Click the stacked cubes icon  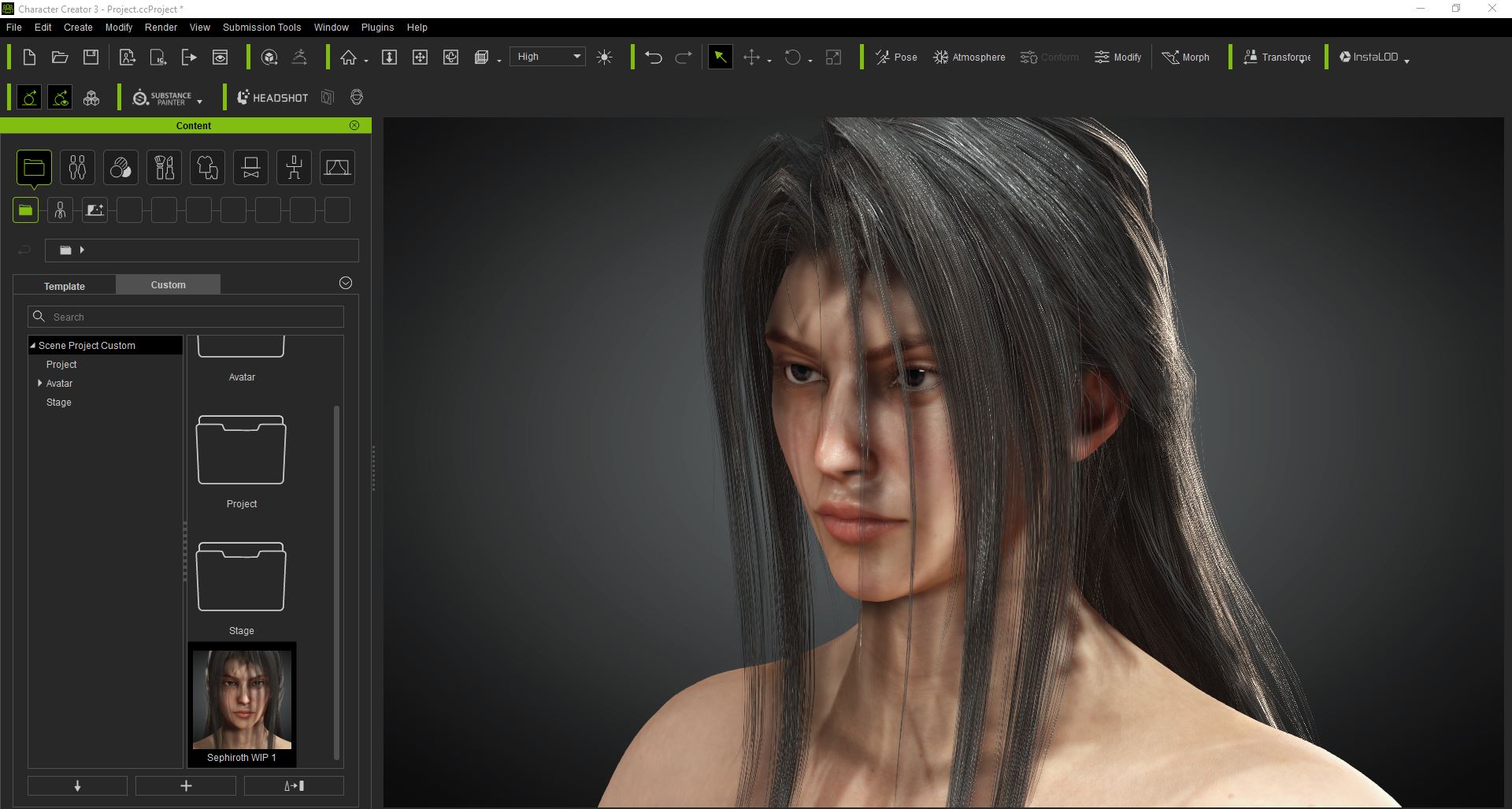tap(91, 98)
